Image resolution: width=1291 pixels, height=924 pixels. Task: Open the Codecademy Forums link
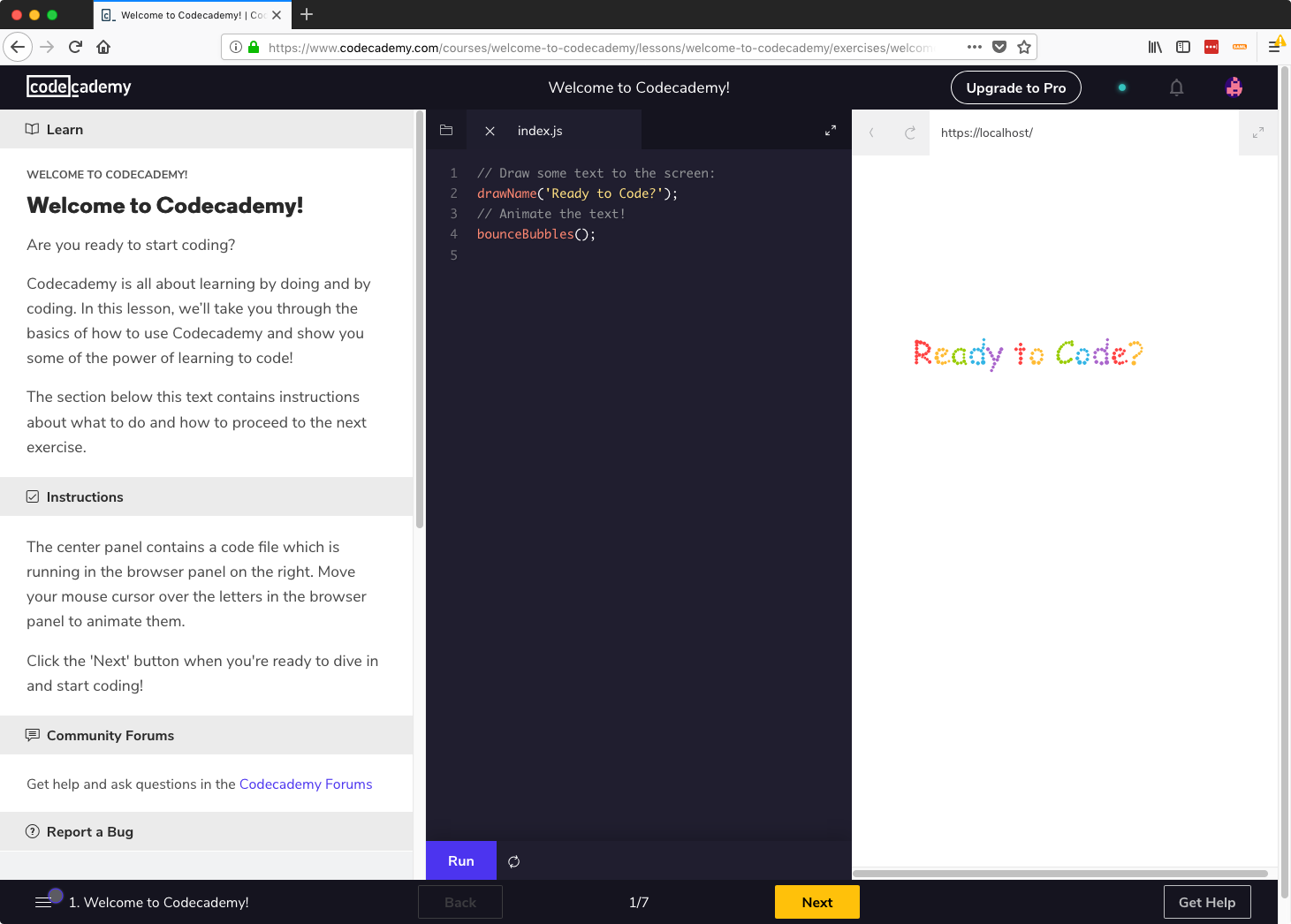coord(306,784)
